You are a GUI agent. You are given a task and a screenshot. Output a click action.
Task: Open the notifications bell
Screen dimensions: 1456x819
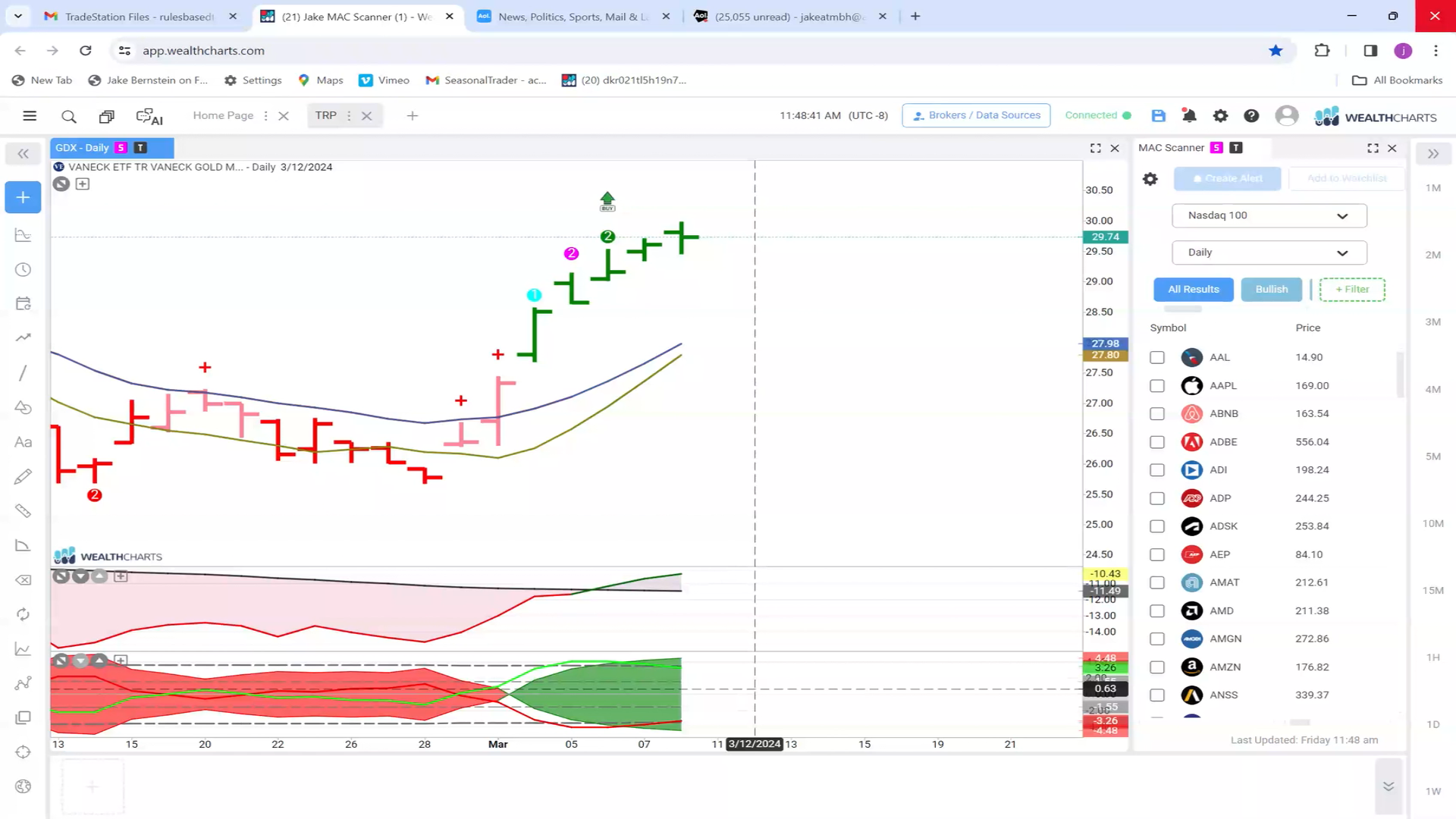pos(1189,115)
